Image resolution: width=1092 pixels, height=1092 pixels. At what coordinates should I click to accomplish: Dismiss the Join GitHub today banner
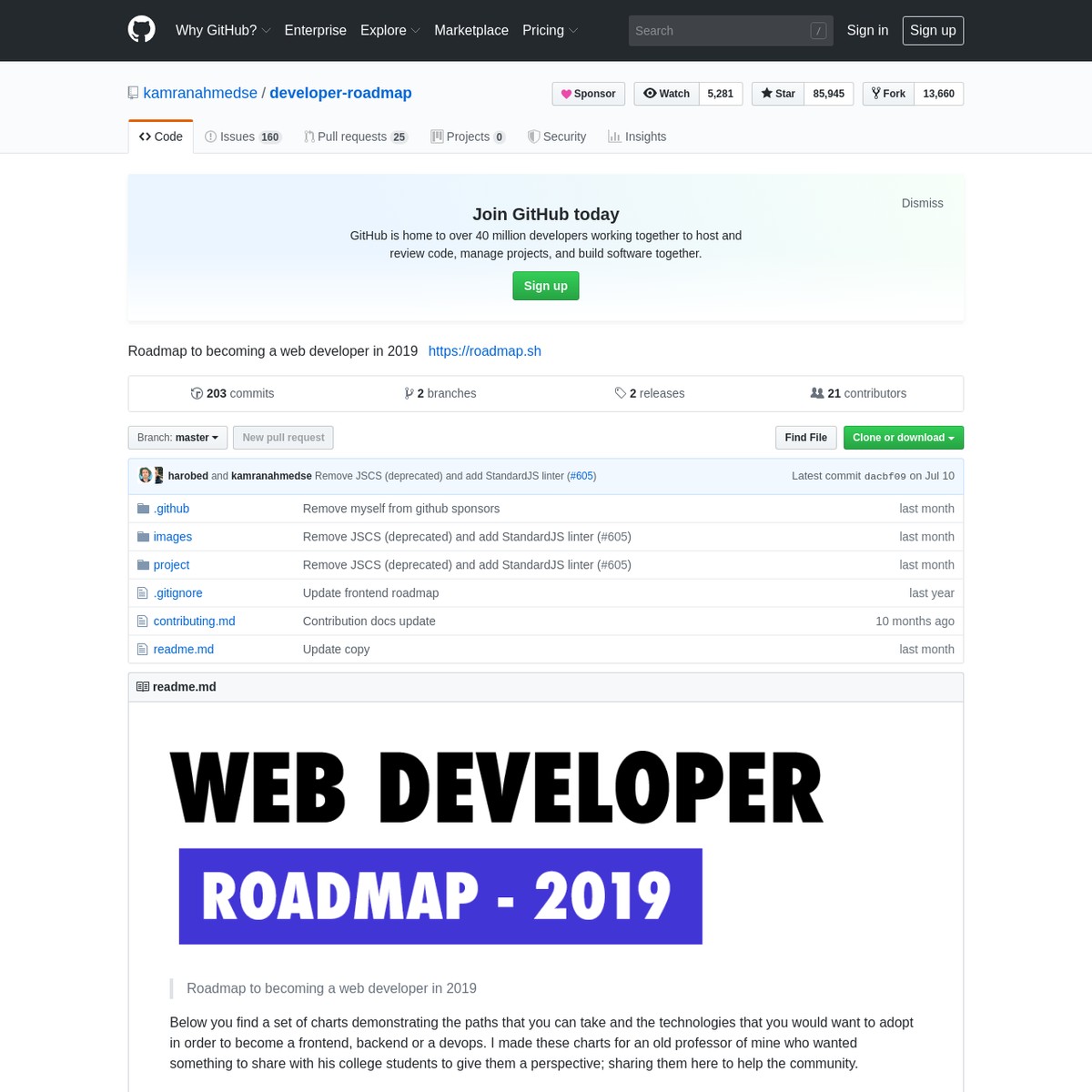click(922, 203)
